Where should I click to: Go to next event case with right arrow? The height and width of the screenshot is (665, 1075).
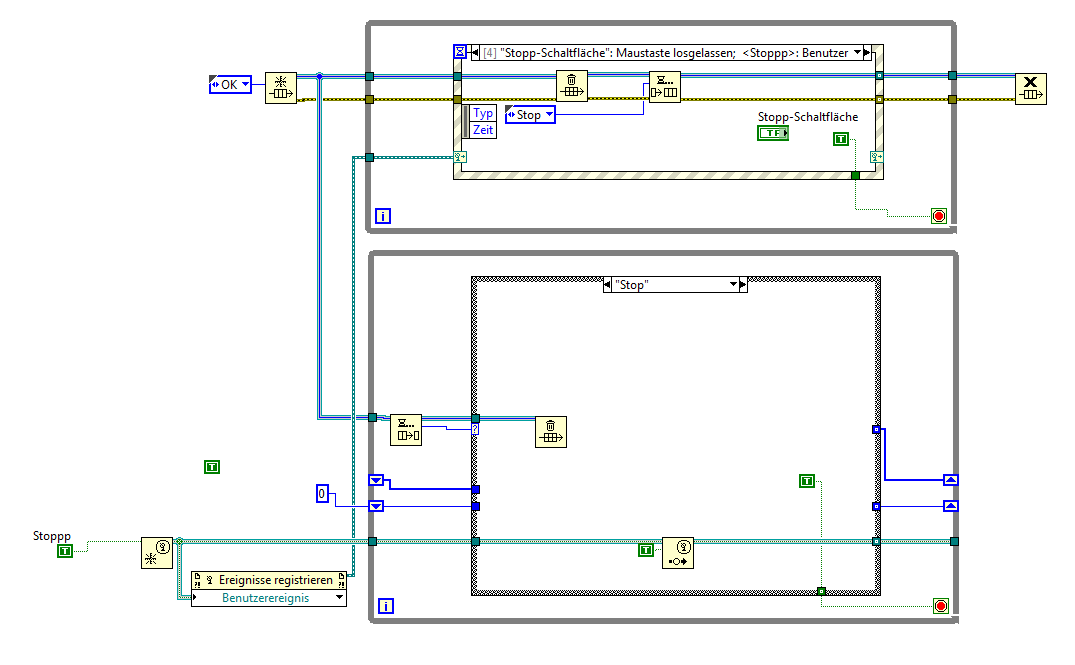click(867, 52)
